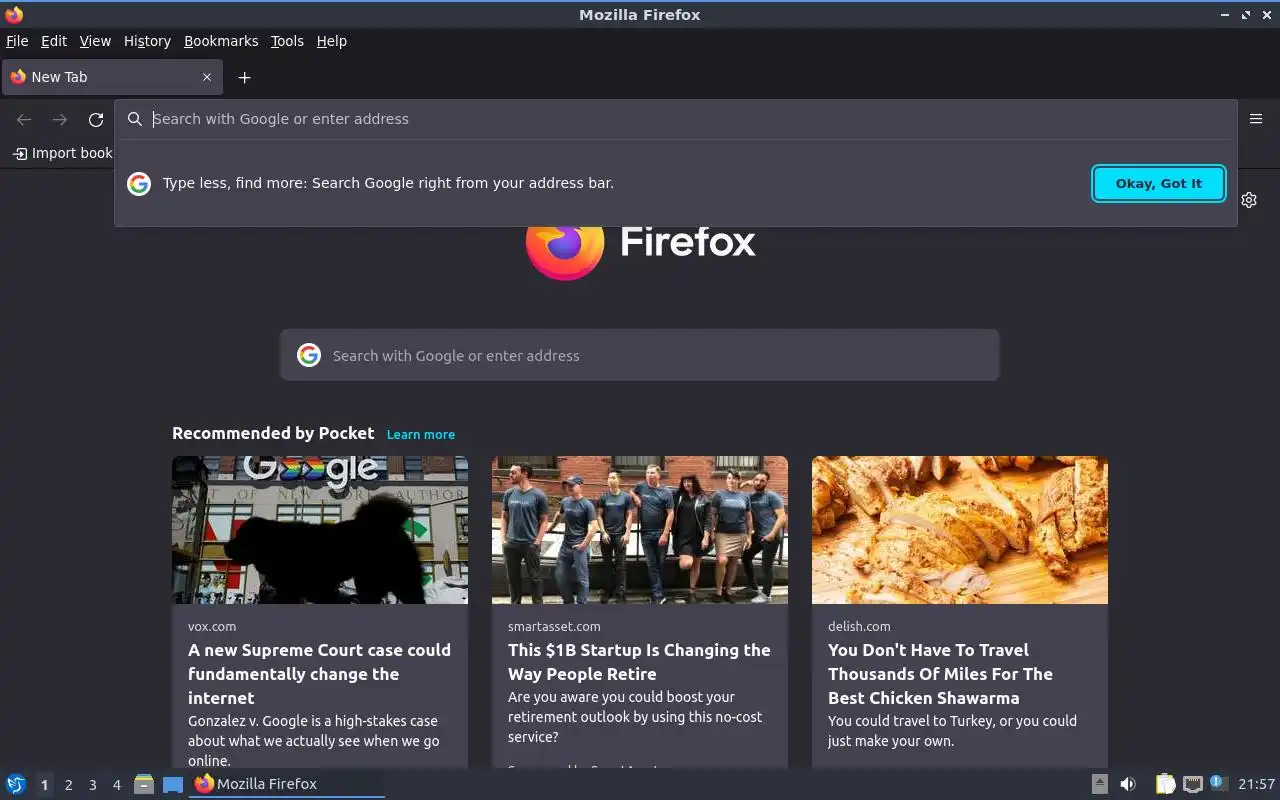The width and height of the screenshot is (1280, 800).
Task: Open the network connection tray icon
Action: 1192,784
